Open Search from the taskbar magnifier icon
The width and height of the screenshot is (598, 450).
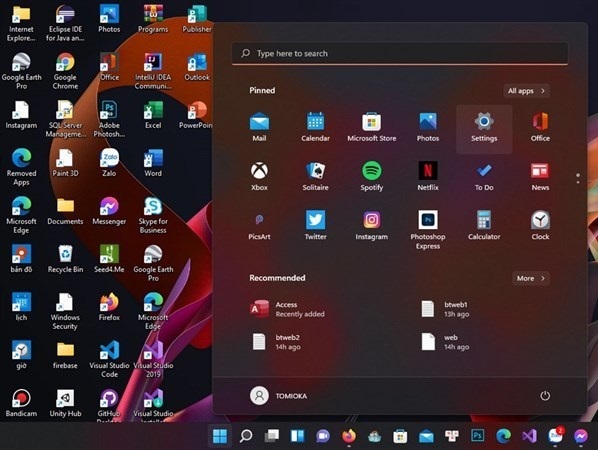tap(246, 436)
